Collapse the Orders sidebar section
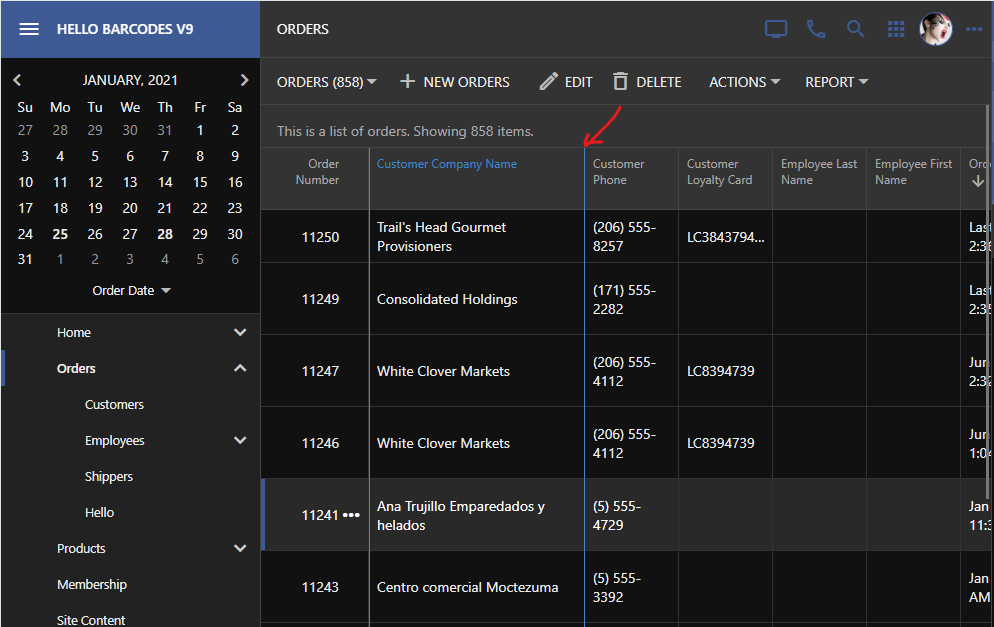This screenshot has width=994, height=627. (x=240, y=368)
